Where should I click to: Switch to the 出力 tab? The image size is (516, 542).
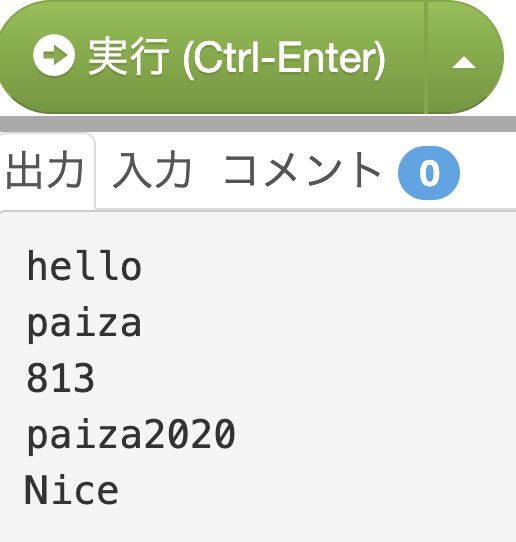pos(46,171)
